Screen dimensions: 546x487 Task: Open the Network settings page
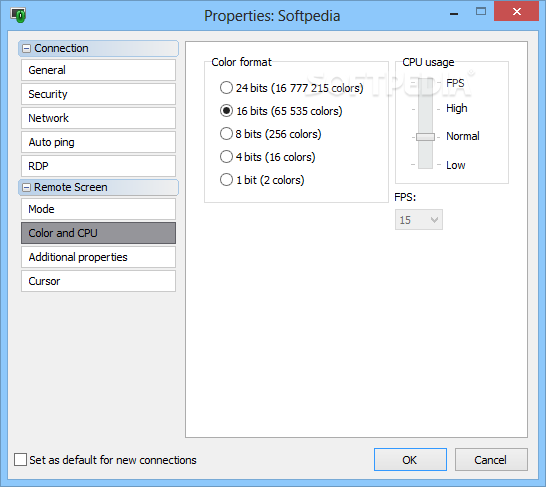tap(98, 118)
